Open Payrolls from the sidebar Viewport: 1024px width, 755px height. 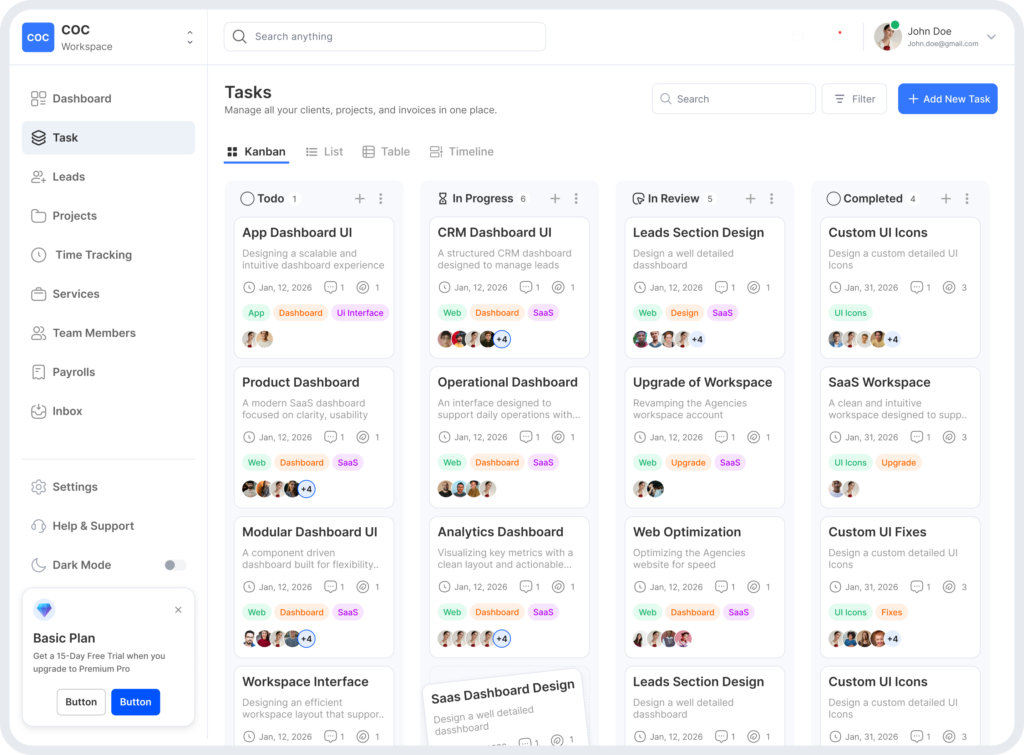[x=73, y=372]
